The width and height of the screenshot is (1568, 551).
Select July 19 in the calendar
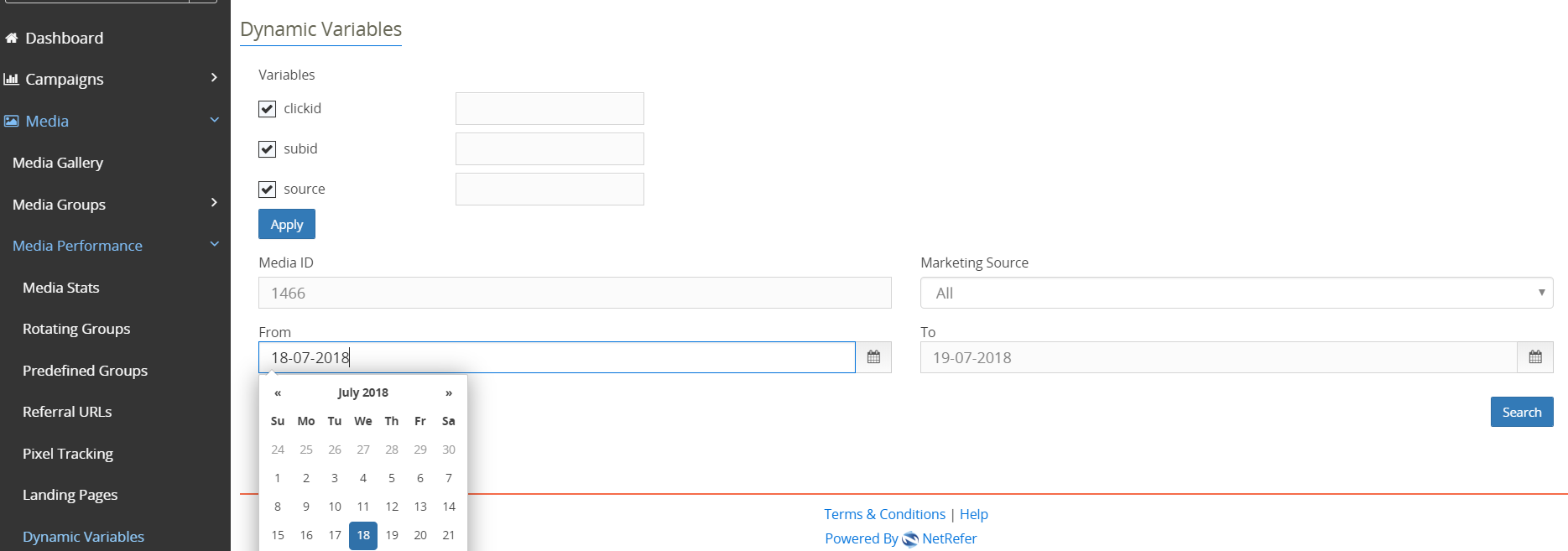pos(392,535)
